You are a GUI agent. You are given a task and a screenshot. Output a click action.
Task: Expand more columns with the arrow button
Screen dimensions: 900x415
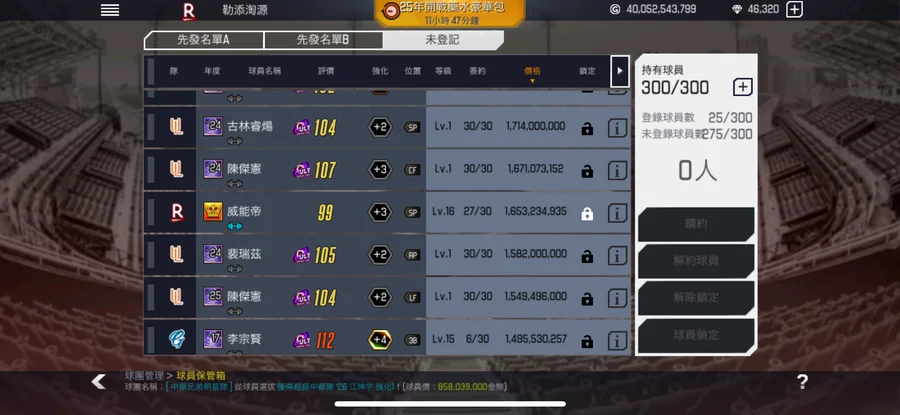click(x=619, y=71)
